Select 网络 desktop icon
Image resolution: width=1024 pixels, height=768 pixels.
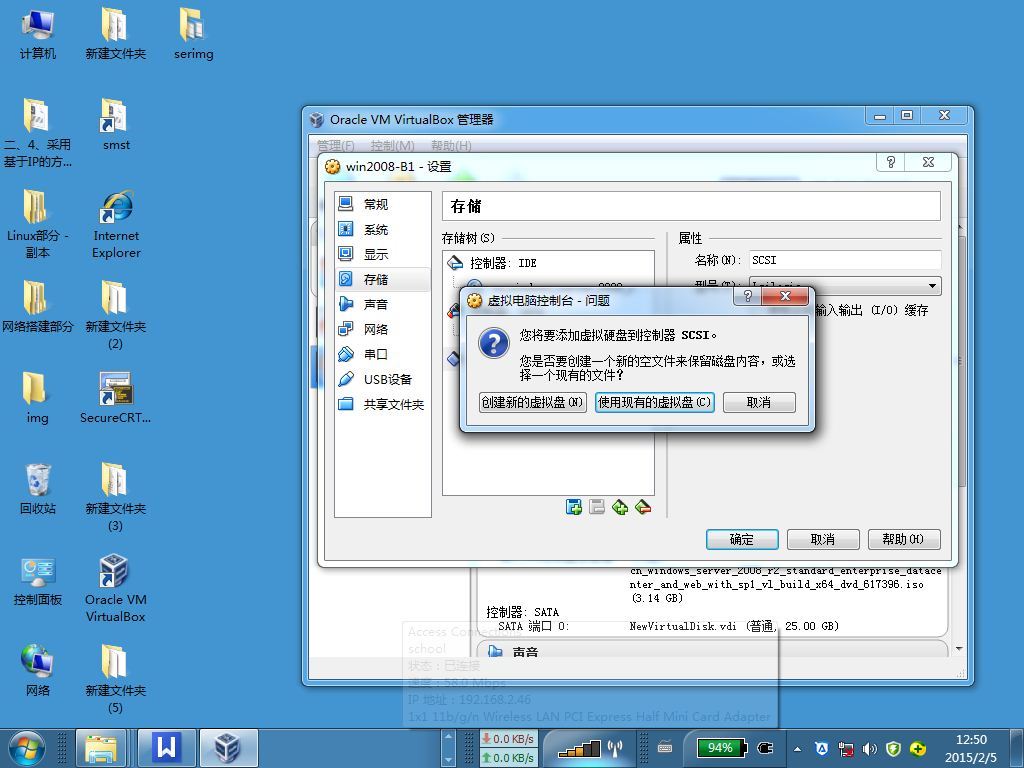pos(37,671)
